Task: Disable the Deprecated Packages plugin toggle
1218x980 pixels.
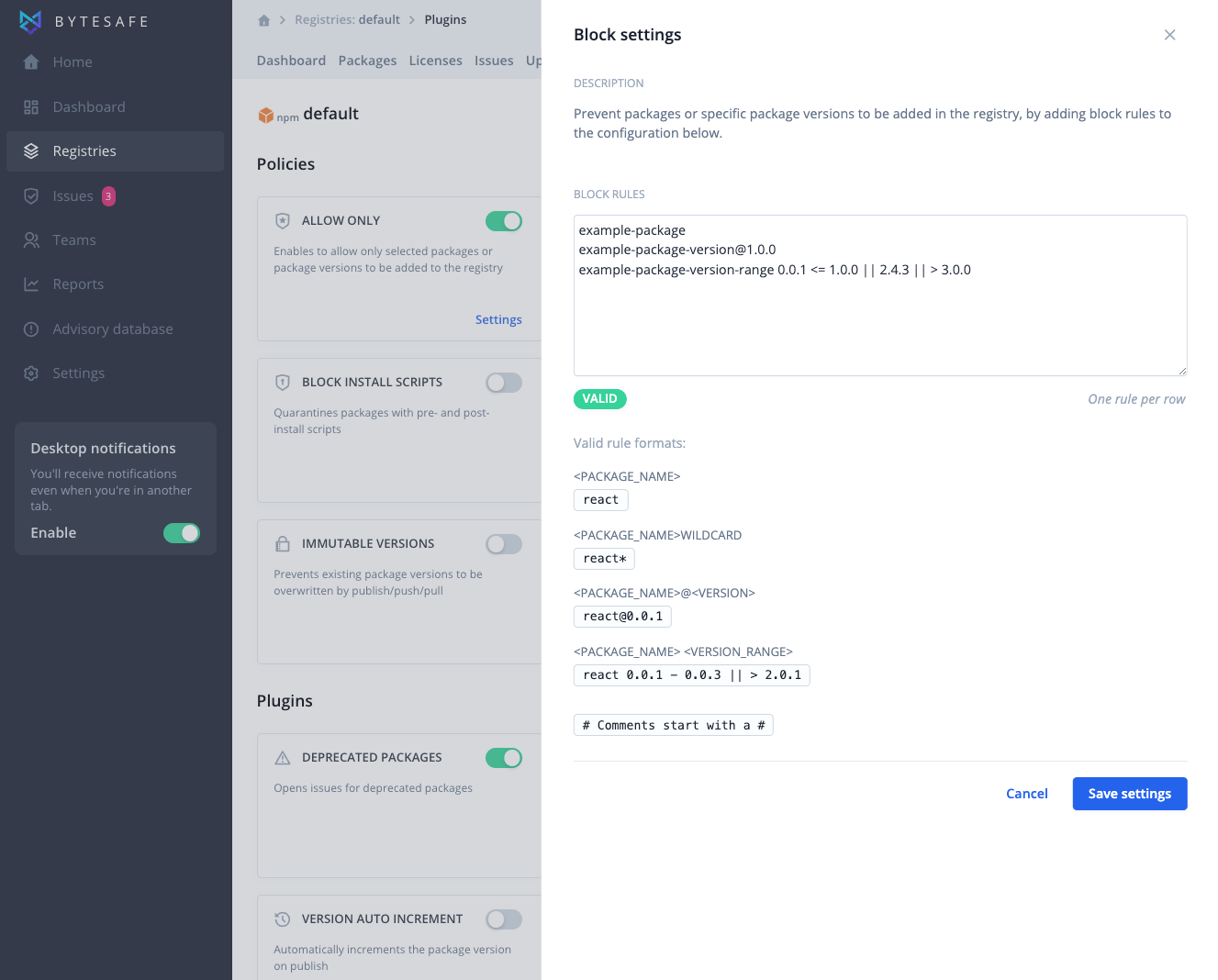Action: 504,758
